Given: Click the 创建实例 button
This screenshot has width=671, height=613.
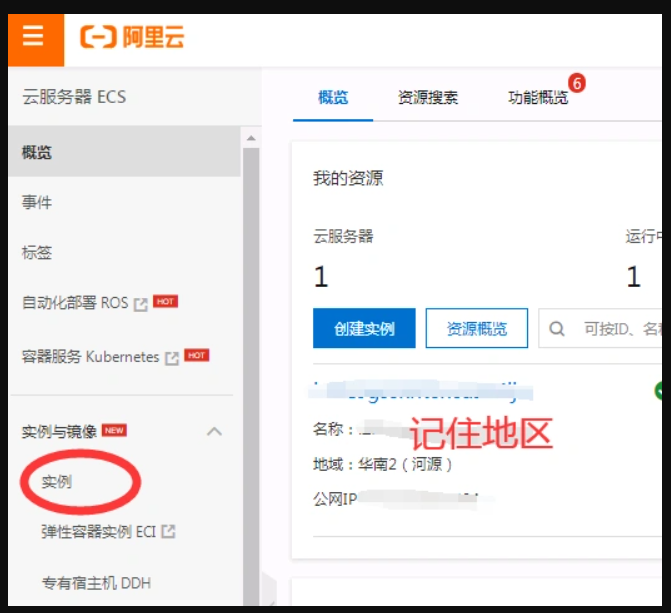Looking at the screenshot, I should [x=364, y=328].
